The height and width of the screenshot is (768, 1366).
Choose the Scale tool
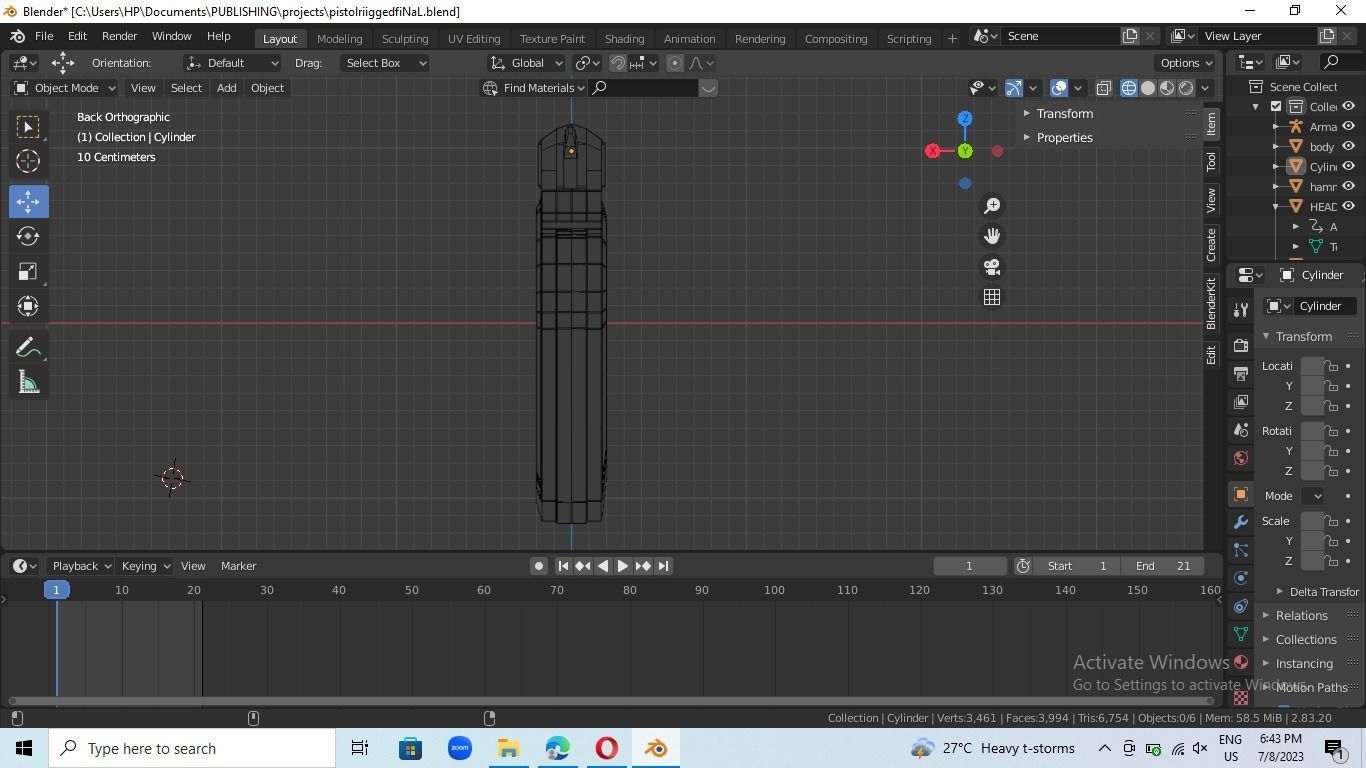coord(27,271)
